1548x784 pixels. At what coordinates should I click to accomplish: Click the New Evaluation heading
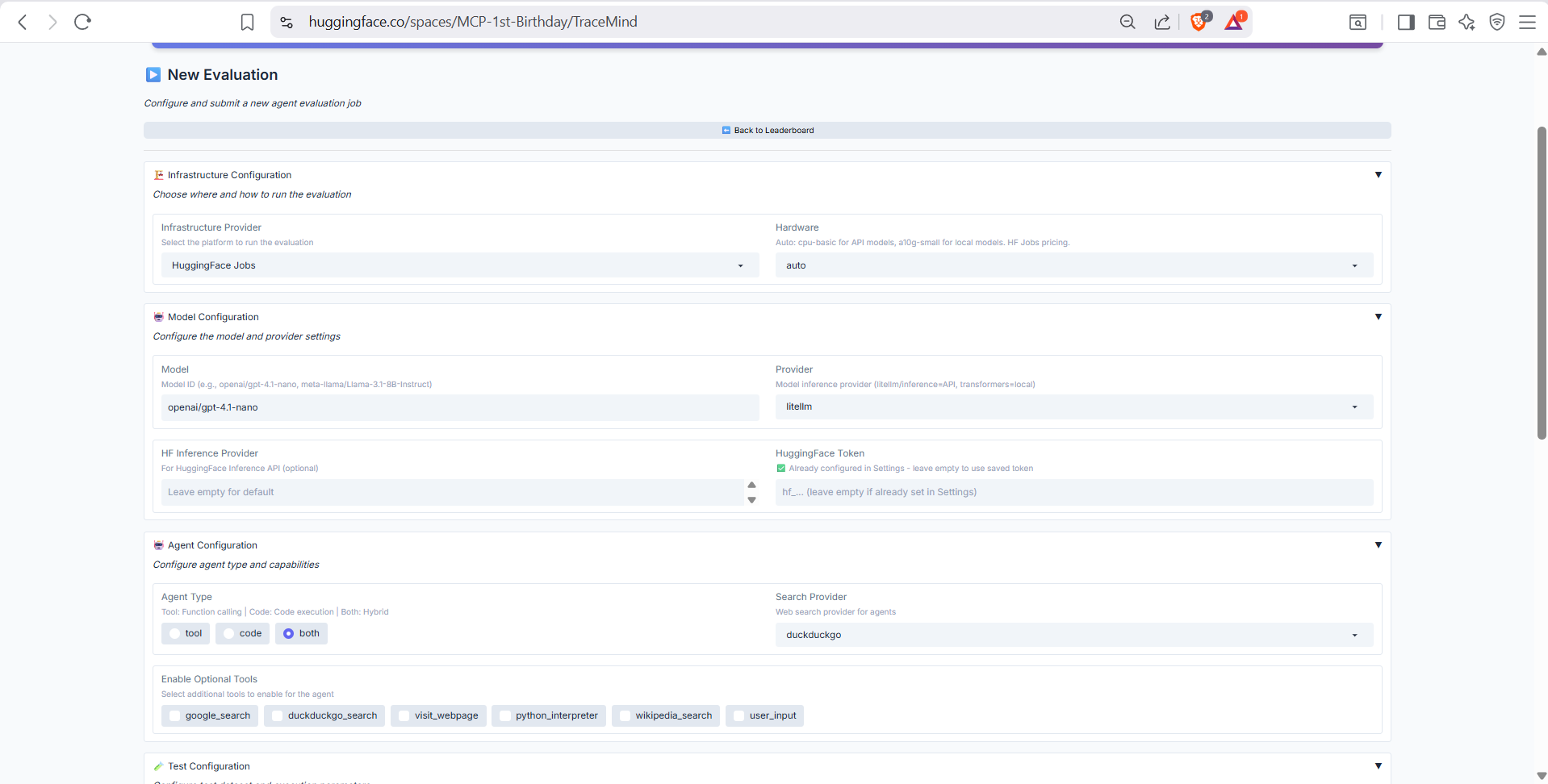point(223,75)
